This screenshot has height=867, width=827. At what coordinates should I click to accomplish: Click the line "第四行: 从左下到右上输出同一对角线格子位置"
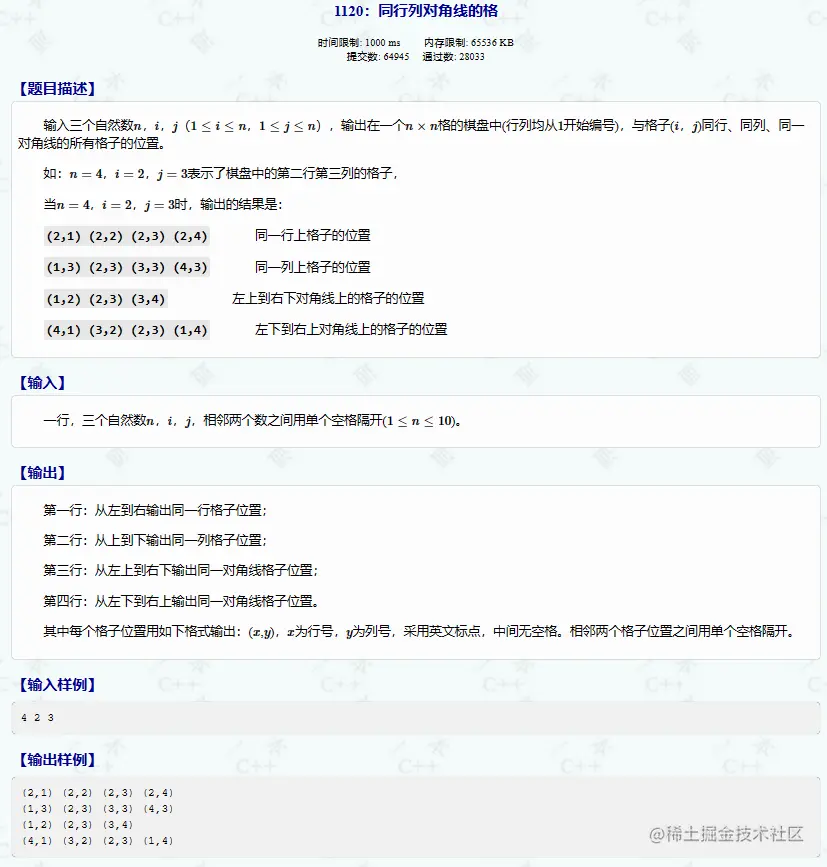[x=181, y=601]
